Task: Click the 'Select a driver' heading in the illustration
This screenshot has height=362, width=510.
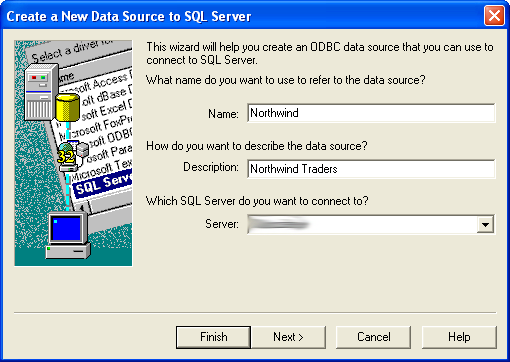Action: pyautogui.click(x=72, y=50)
